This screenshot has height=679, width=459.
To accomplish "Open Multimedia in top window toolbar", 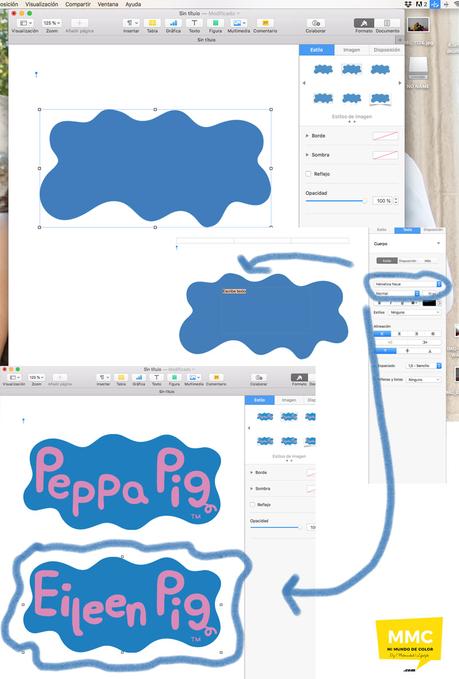I will pyautogui.click(x=239, y=23).
